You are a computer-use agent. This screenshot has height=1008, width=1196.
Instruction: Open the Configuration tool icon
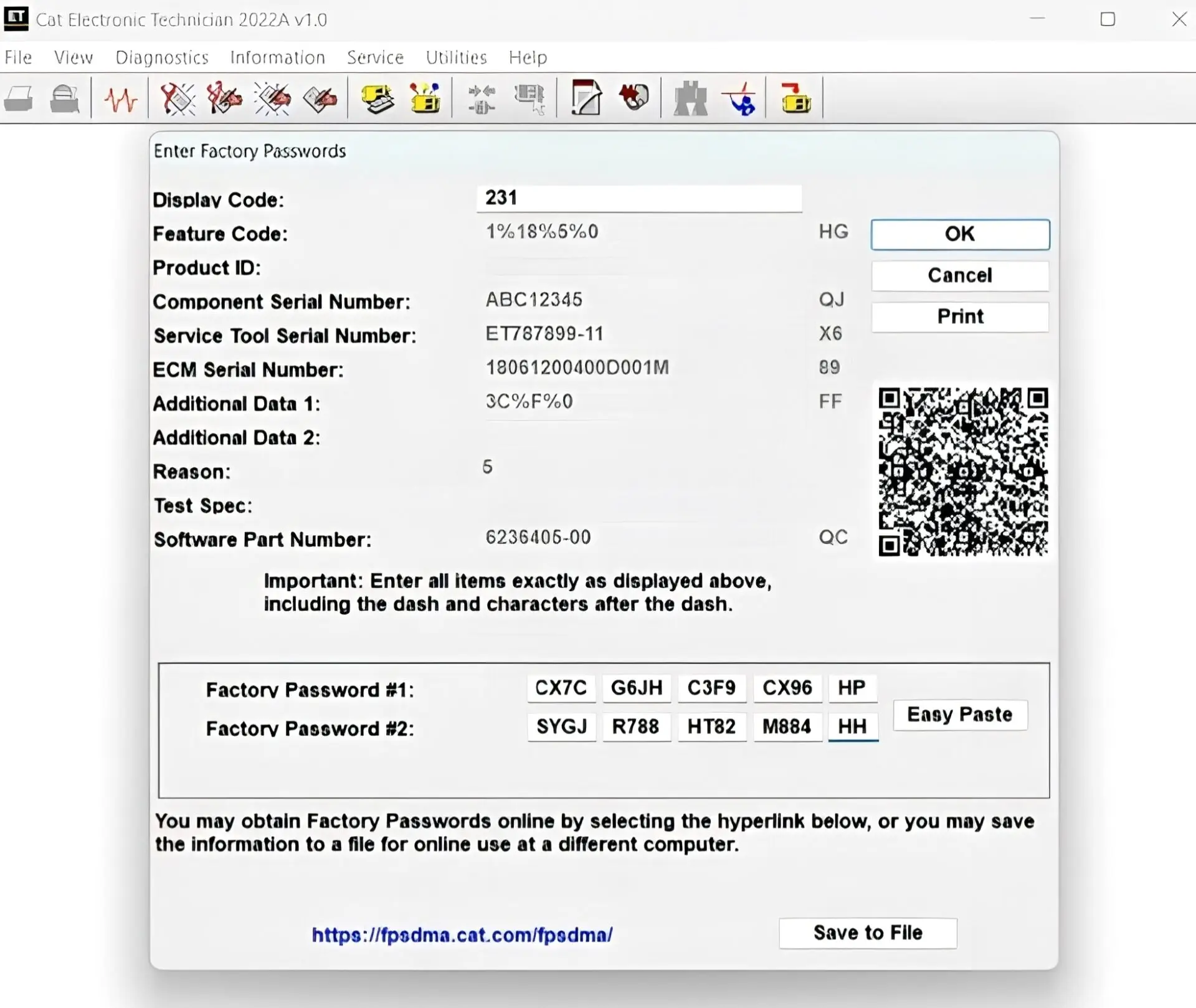[425, 98]
